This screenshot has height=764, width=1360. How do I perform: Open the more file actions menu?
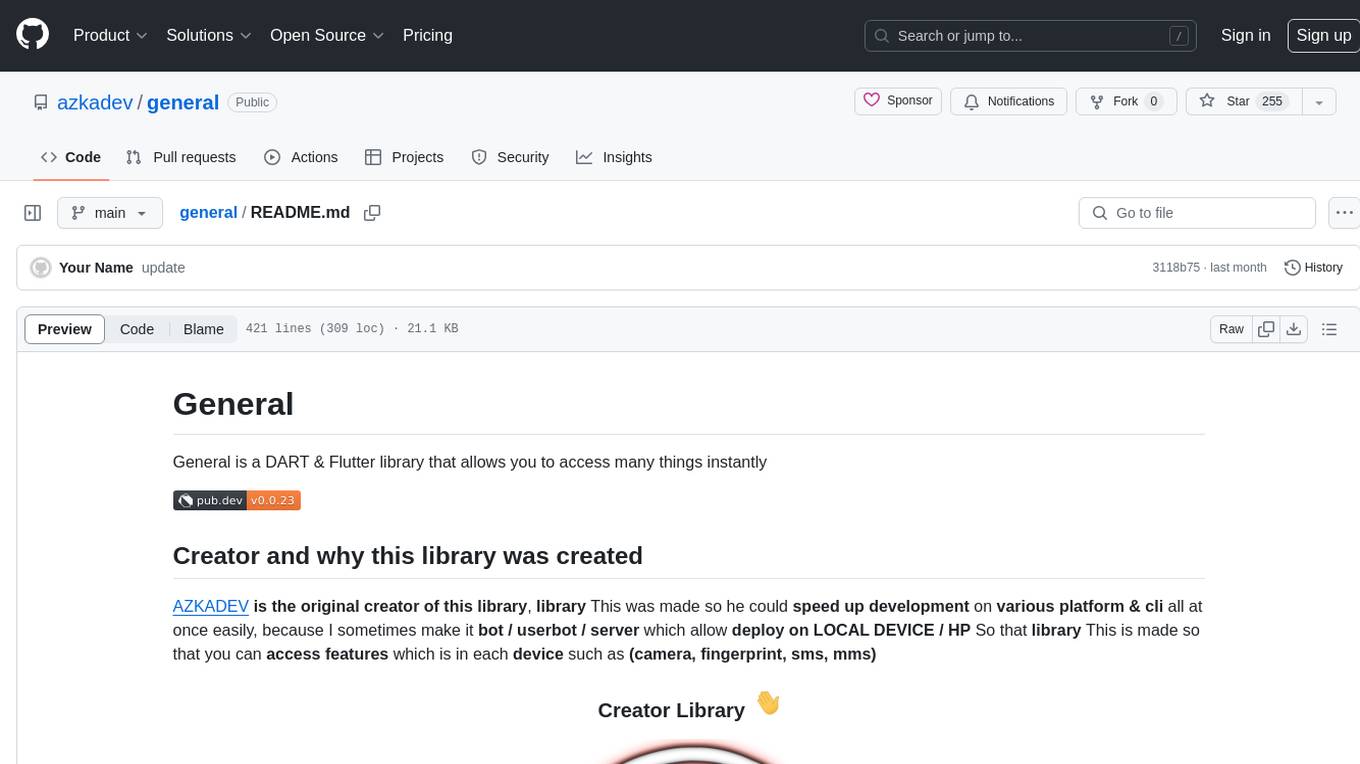point(1345,213)
